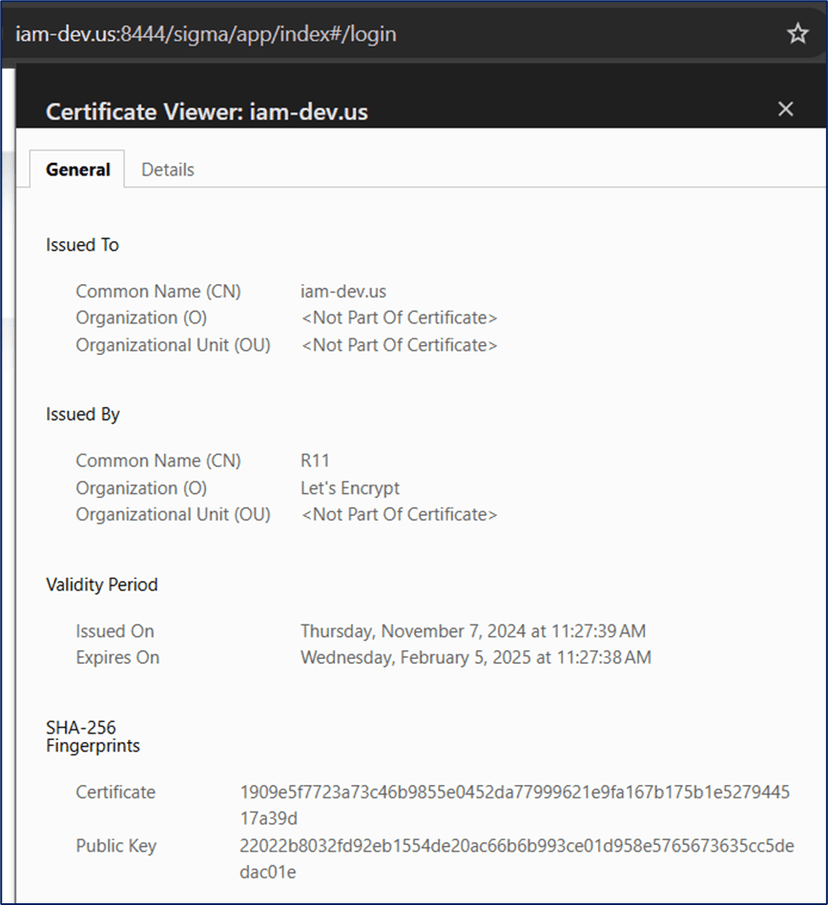Click the Organizational Unit value under Issued To
Screen dimensions: 828x905
tap(399, 345)
